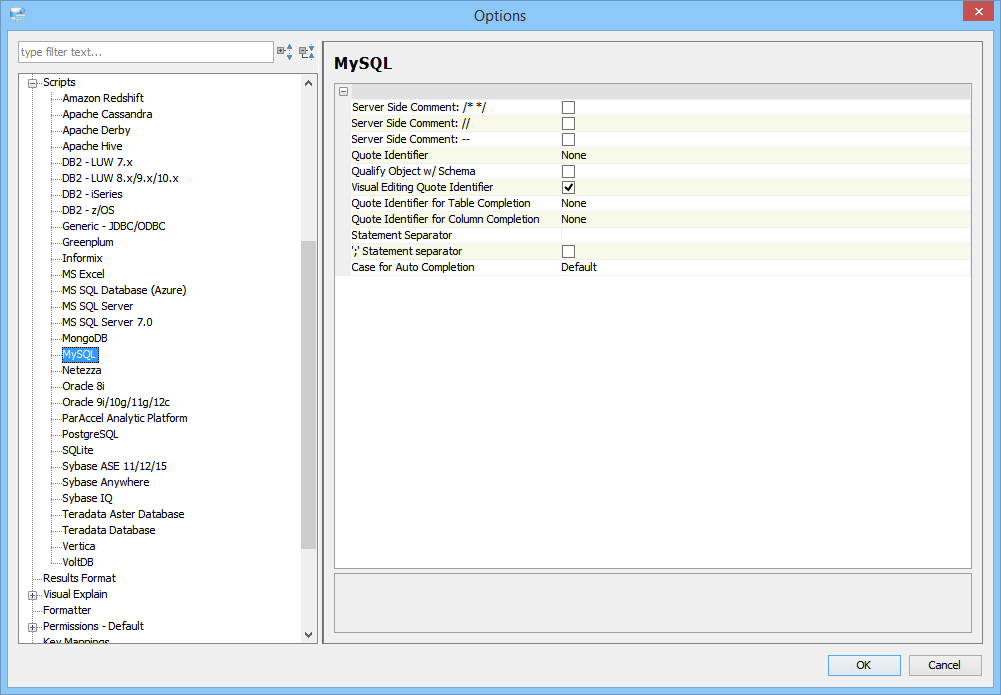Open Quote Identifier value None
This screenshot has height=695, width=1001.
click(765, 155)
